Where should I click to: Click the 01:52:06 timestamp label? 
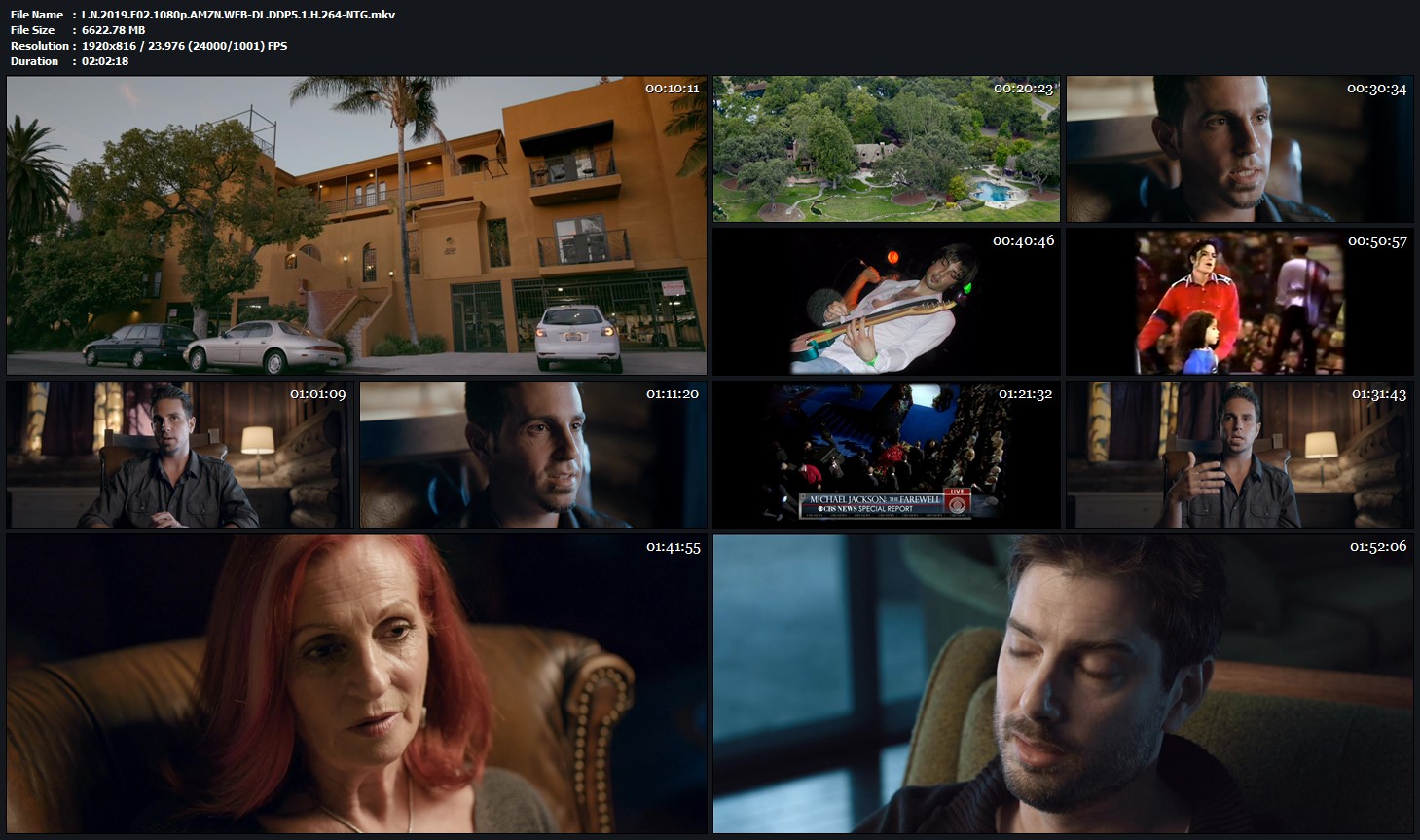tap(1377, 547)
